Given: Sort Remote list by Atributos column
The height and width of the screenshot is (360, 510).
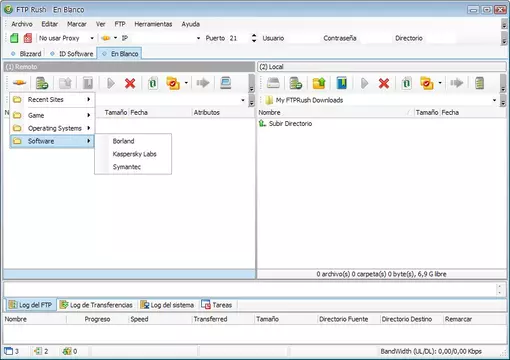Looking at the screenshot, I should [223, 113].
